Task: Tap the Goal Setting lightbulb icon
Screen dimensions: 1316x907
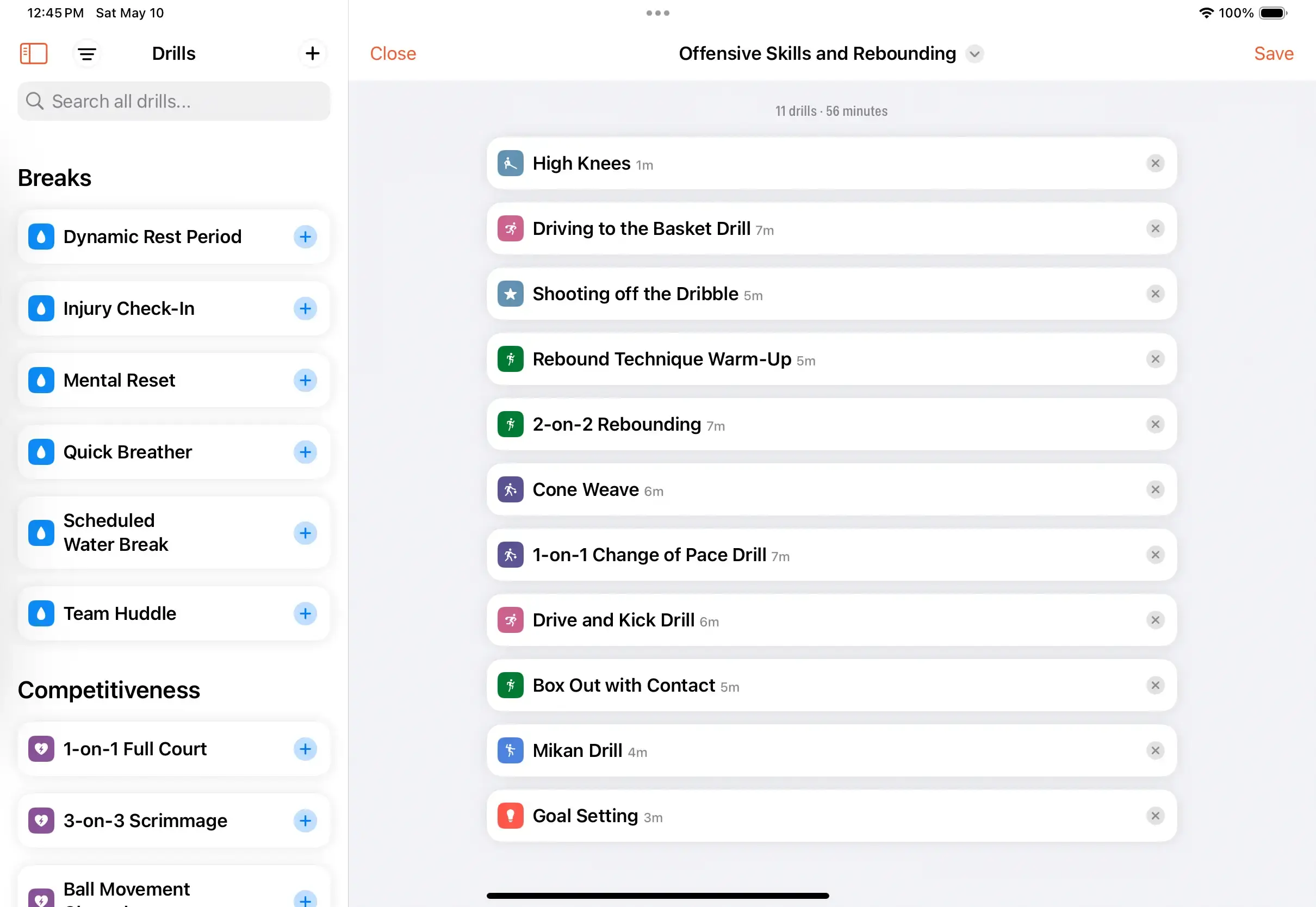Action: 510,816
